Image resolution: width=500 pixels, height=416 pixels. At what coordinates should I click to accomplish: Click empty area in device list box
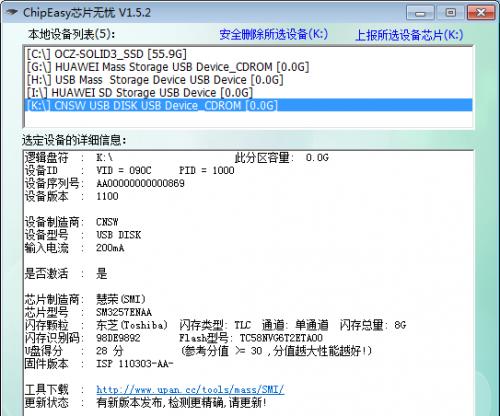(248, 119)
